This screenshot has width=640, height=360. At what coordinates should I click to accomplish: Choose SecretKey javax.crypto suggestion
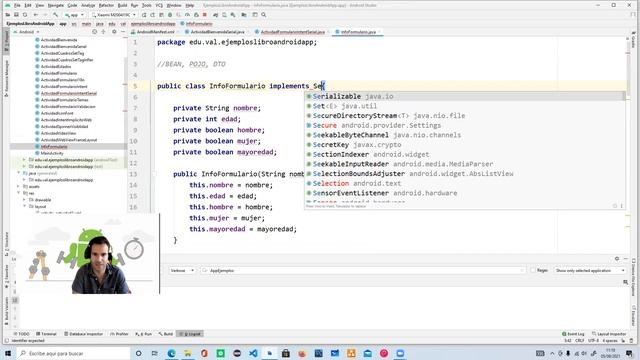click(x=464, y=144)
